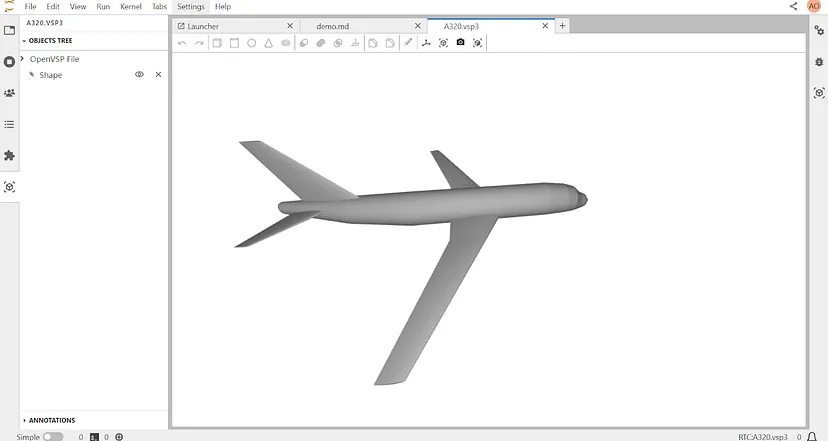
Task: Open the table of contents panel
Action: (10, 124)
